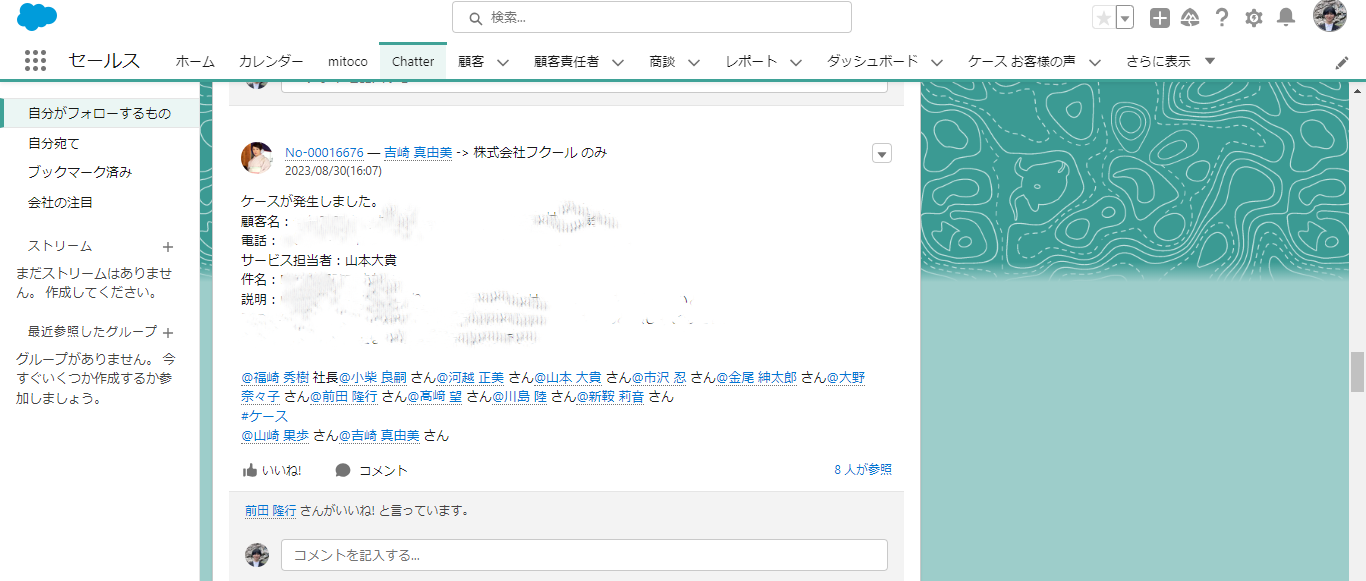This screenshot has width=1366, height=581.
Task: Expand the レポート tab chevron
Action: [x=796, y=62]
